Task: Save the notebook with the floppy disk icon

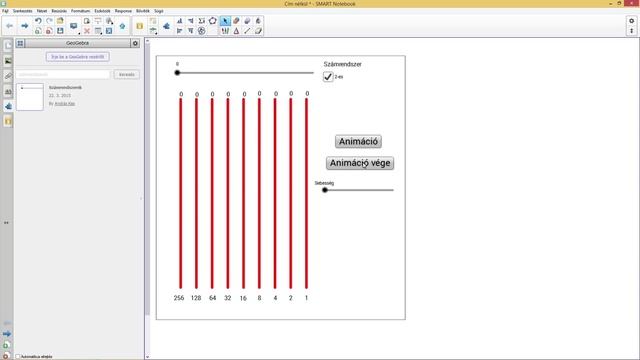Action: [60, 31]
